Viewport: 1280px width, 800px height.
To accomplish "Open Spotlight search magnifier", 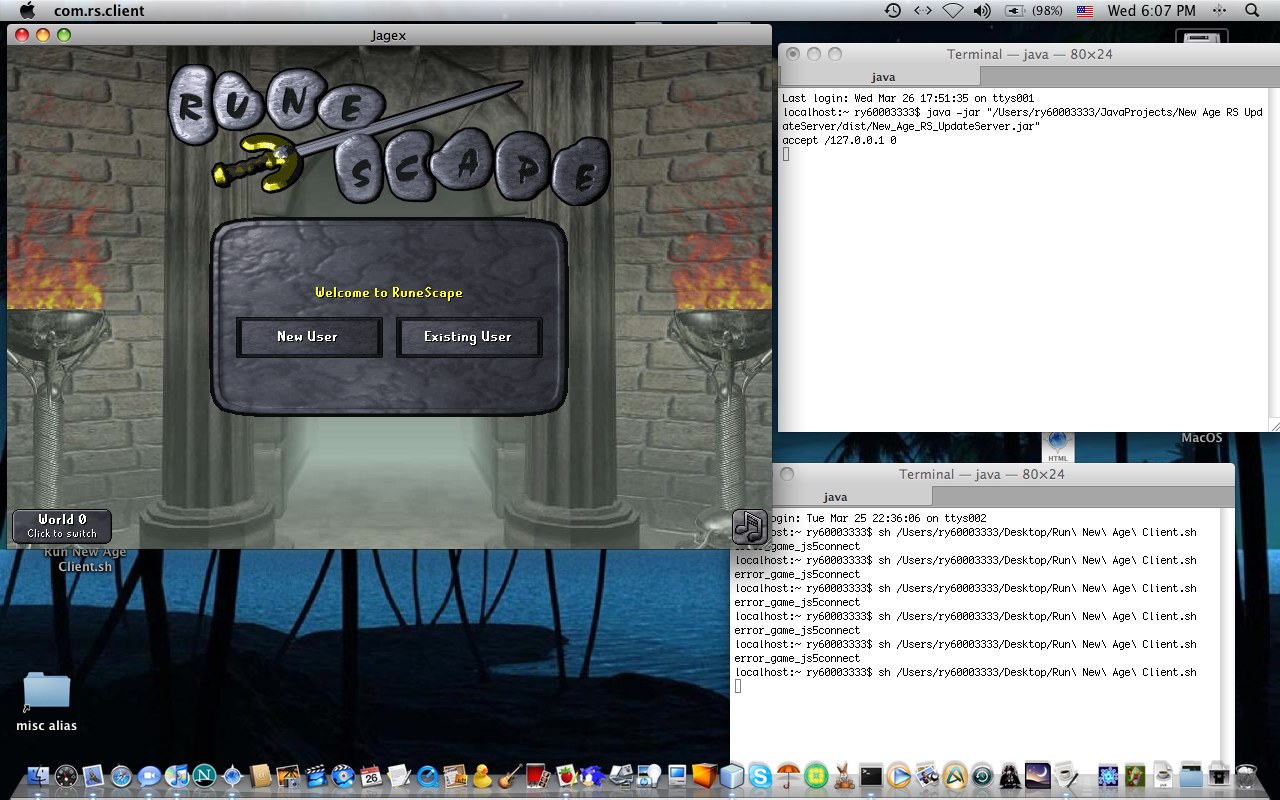I will pyautogui.click(x=1252, y=11).
